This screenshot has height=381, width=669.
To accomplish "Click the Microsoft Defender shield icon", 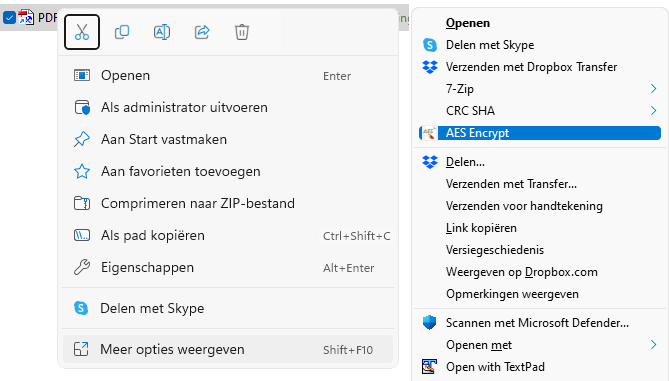I will pos(430,323).
